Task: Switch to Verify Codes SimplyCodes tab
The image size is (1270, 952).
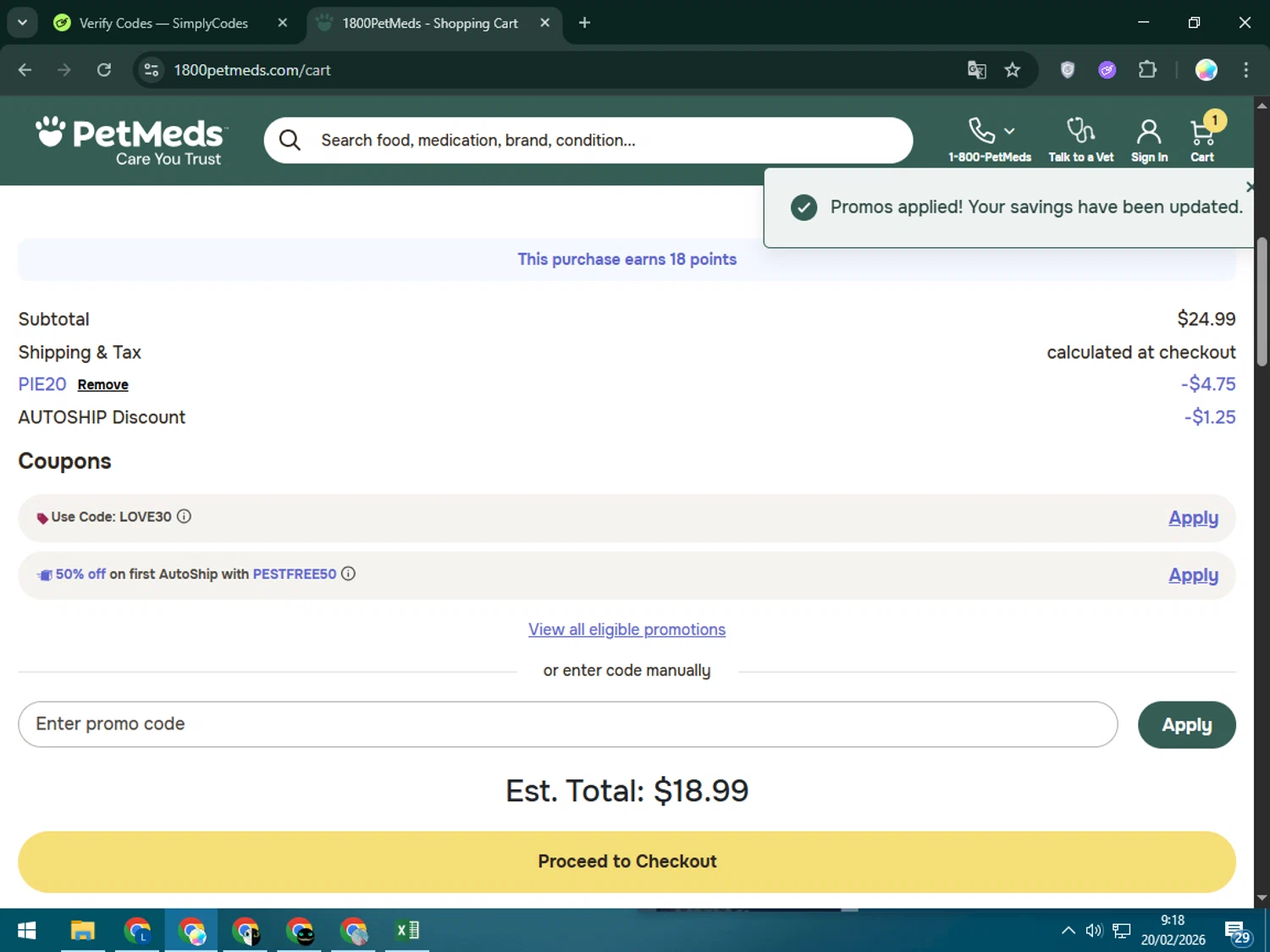Action: tap(163, 24)
